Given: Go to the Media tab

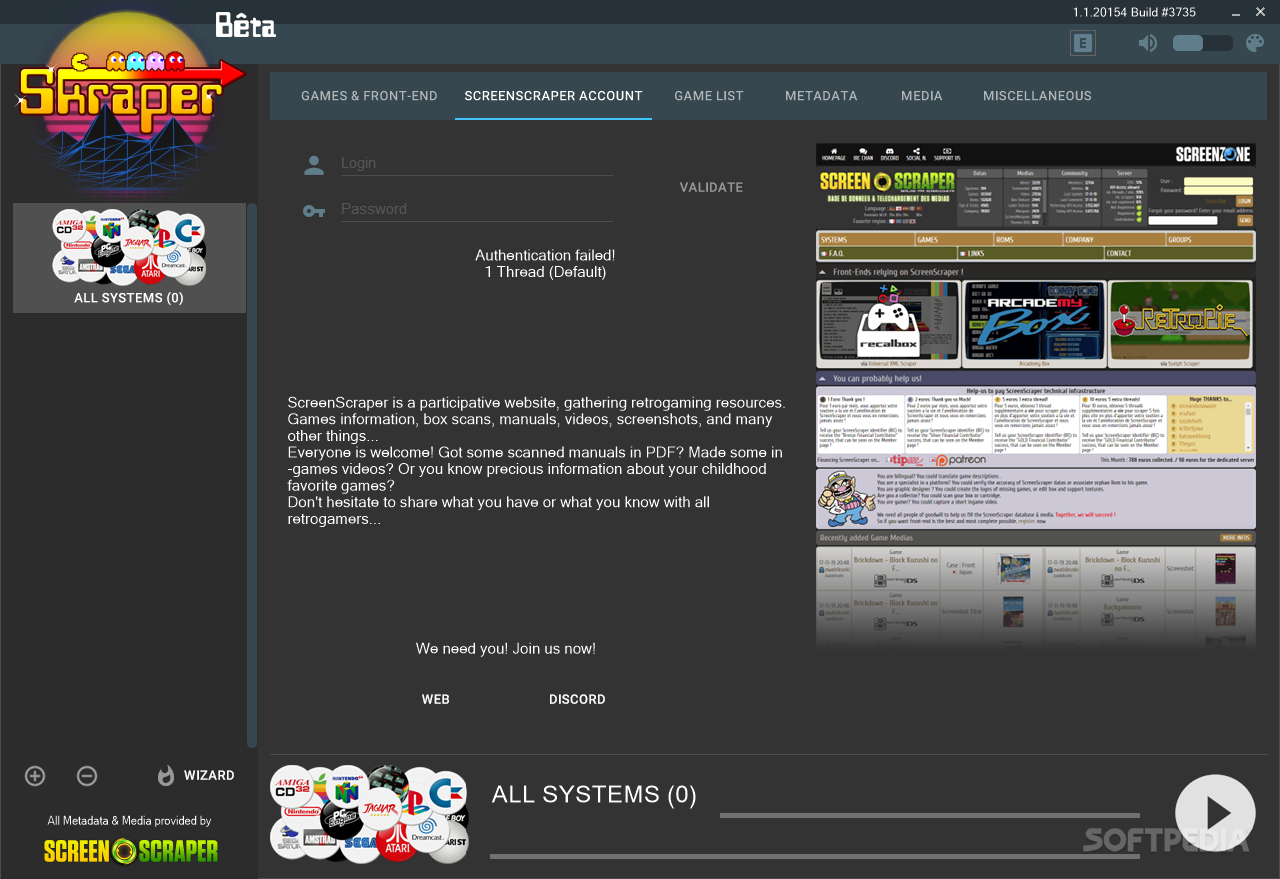Looking at the screenshot, I should (921, 96).
